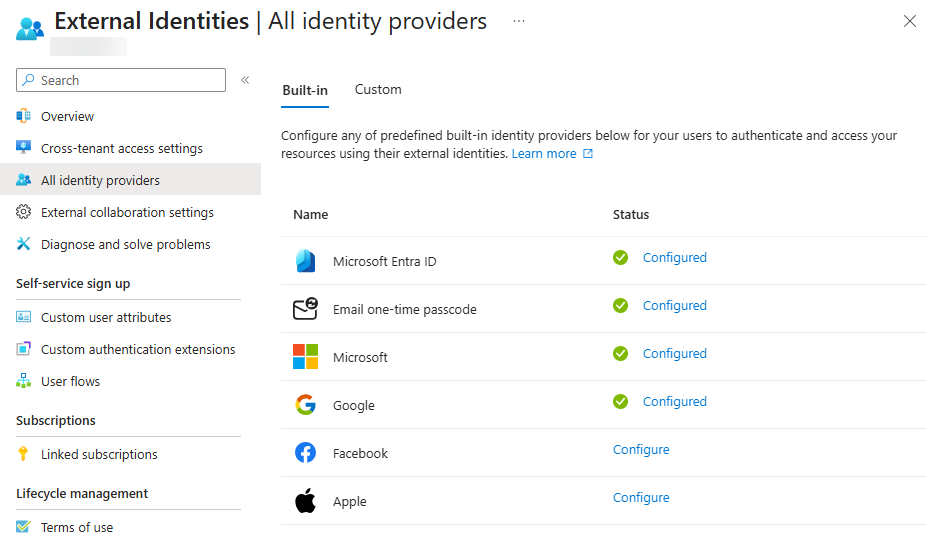Viewport: 934px width, 546px height.
Task: Click the Custom user attributes icon
Action: click(23, 317)
